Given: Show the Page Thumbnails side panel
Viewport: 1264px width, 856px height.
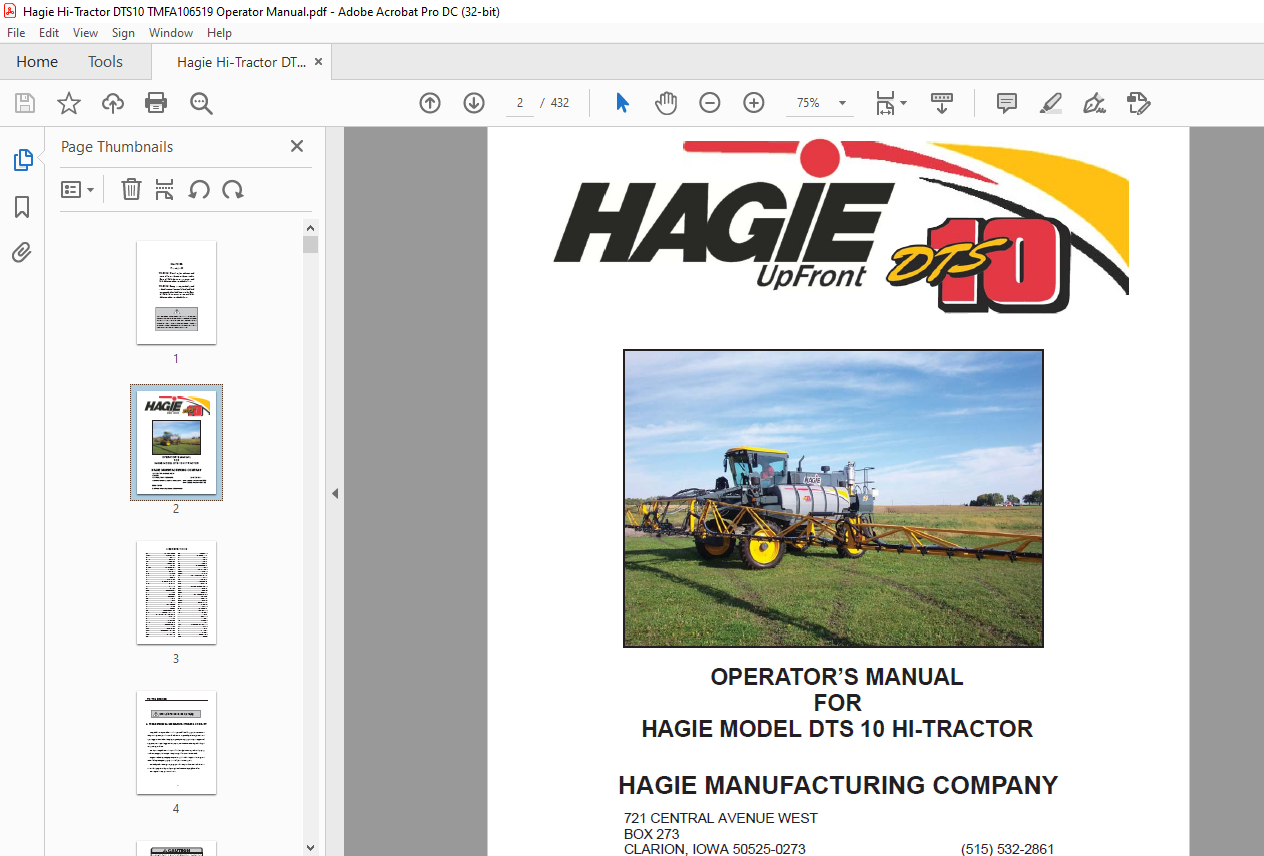Looking at the screenshot, I should click(22, 160).
